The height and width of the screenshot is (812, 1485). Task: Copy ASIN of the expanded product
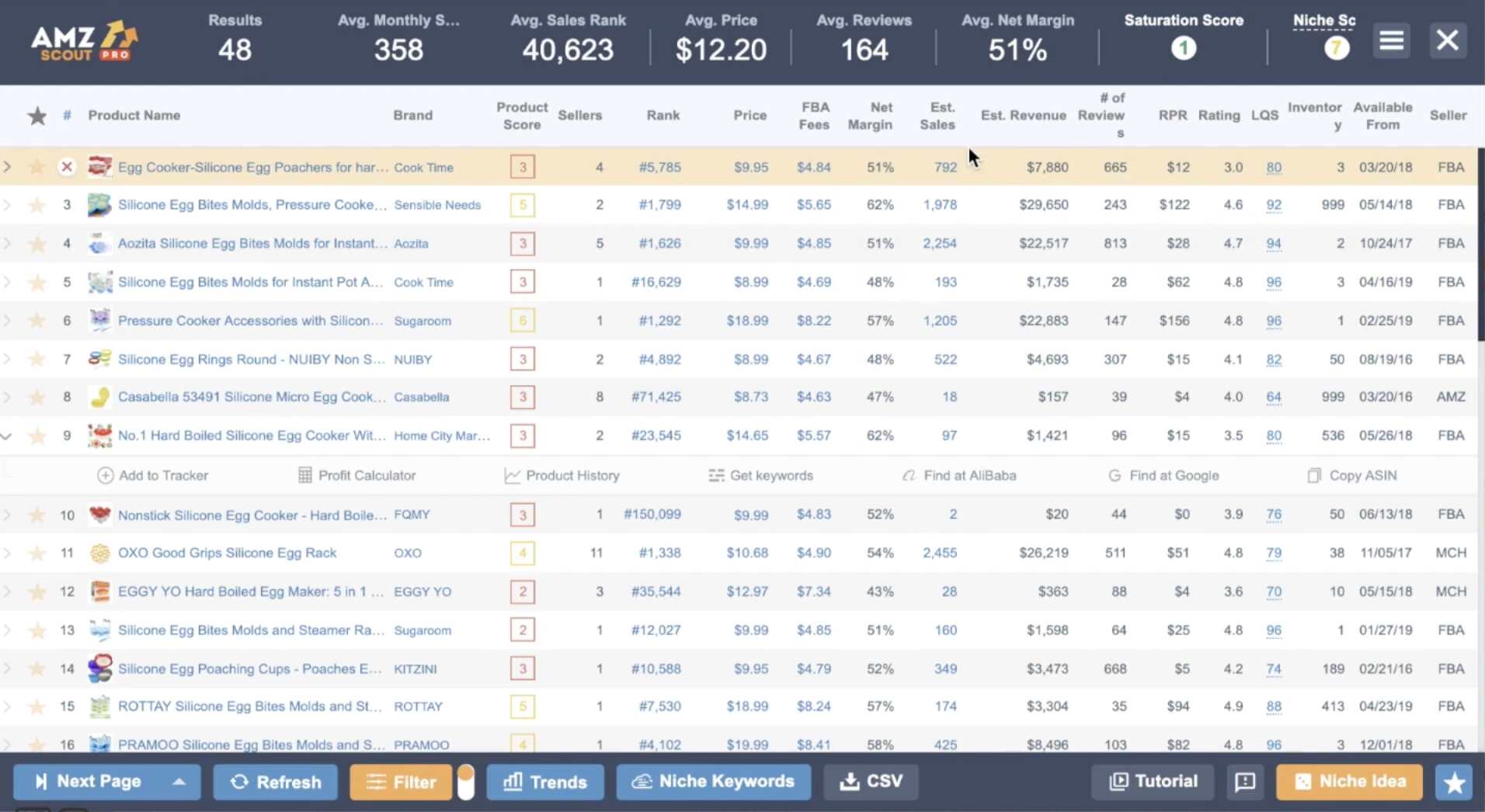pyautogui.click(x=1352, y=475)
